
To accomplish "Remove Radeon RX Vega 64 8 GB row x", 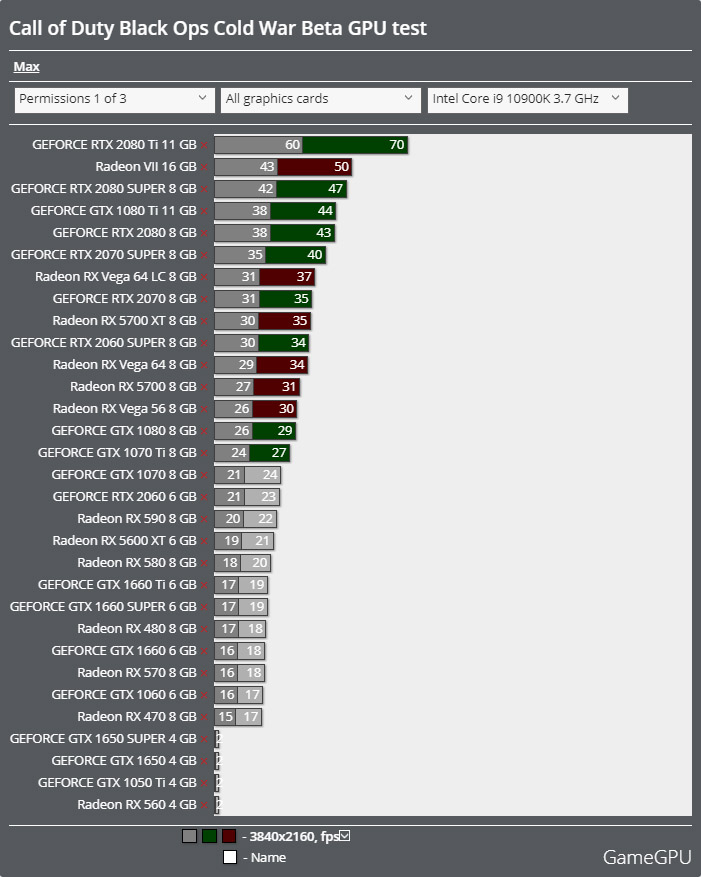I will pos(204,365).
